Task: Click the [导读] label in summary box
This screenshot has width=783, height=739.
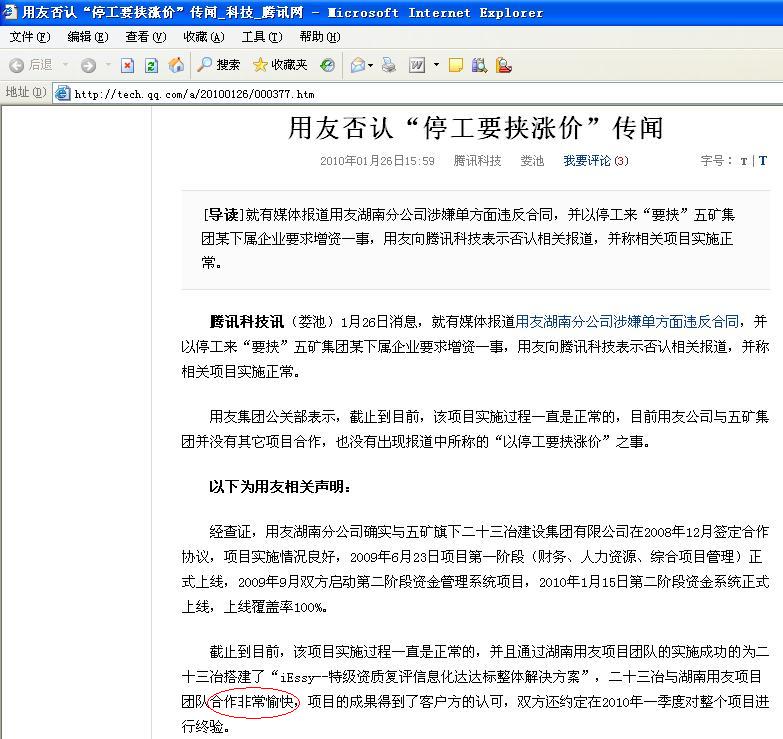Action: click(x=224, y=215)
